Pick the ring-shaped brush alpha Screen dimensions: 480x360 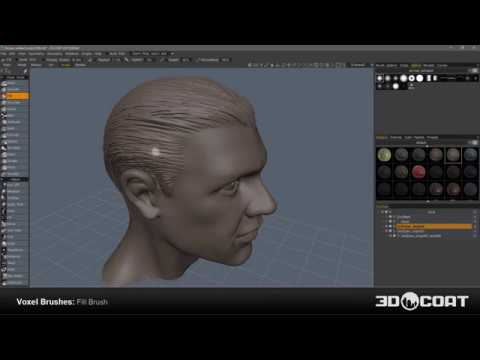412,78
